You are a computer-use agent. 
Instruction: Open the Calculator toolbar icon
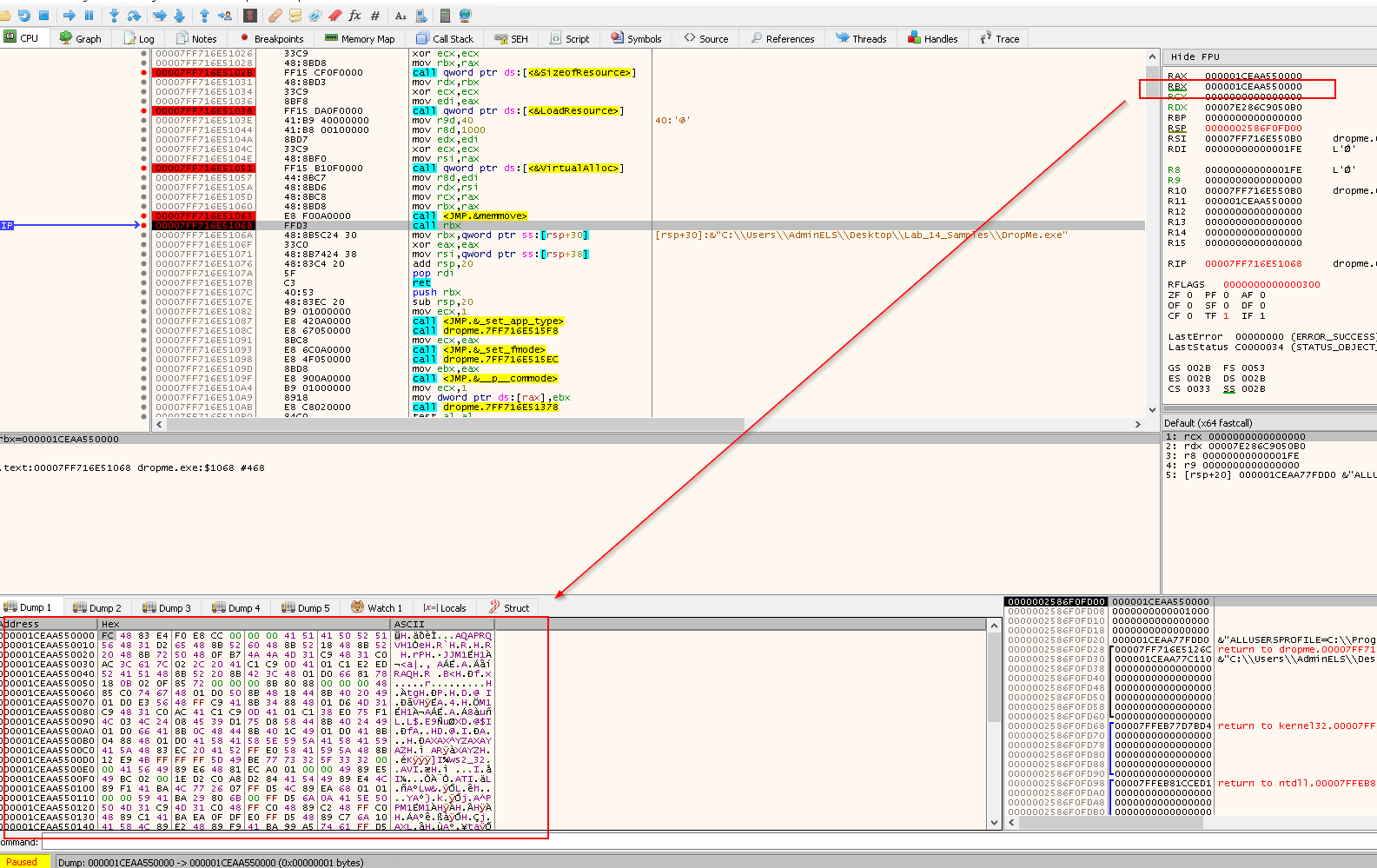click(x=445, y=16)
